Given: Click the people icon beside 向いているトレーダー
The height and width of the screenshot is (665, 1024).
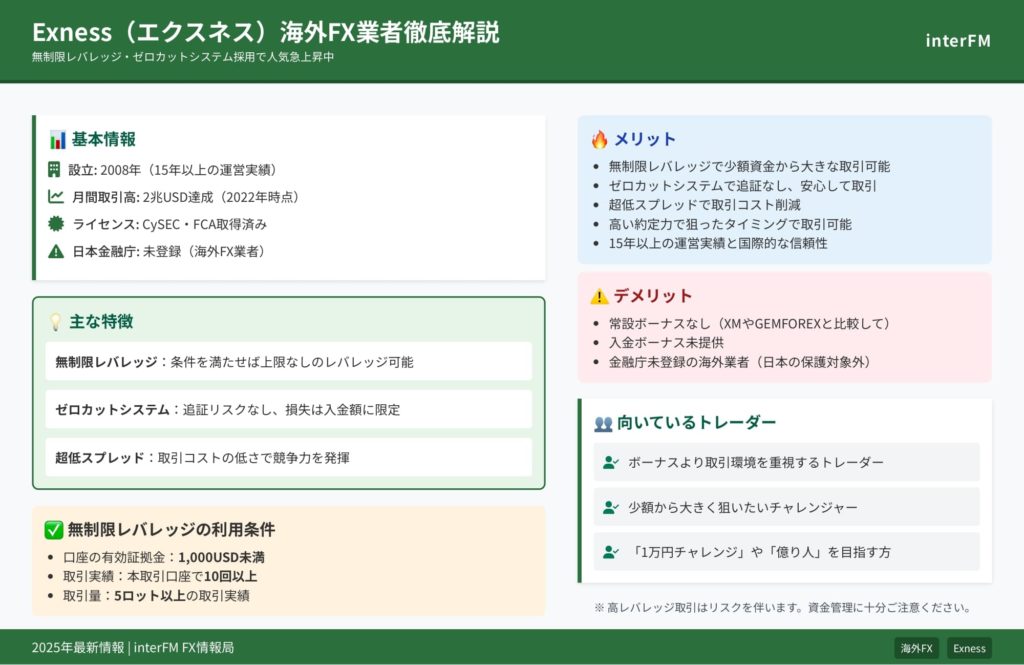Looking at the screenshot, I should tap(603, 423).
